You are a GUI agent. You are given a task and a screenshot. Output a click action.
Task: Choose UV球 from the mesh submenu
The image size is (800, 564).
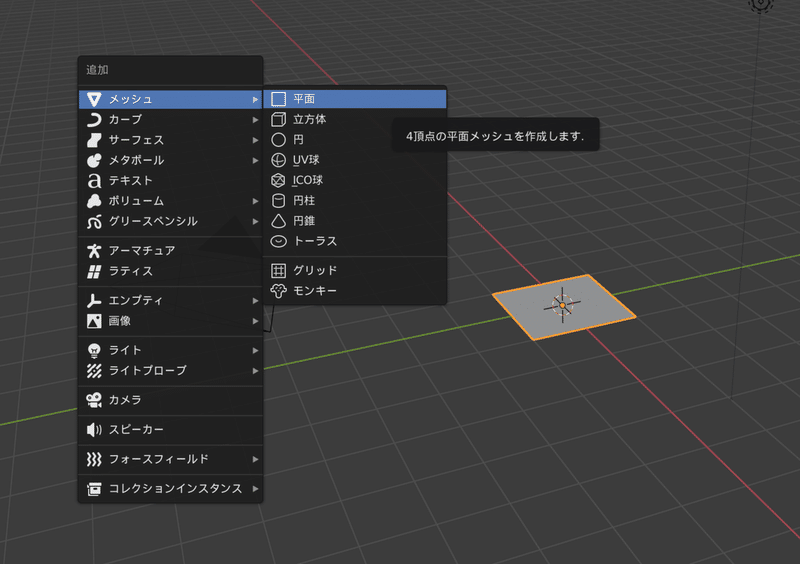(355, 160)
